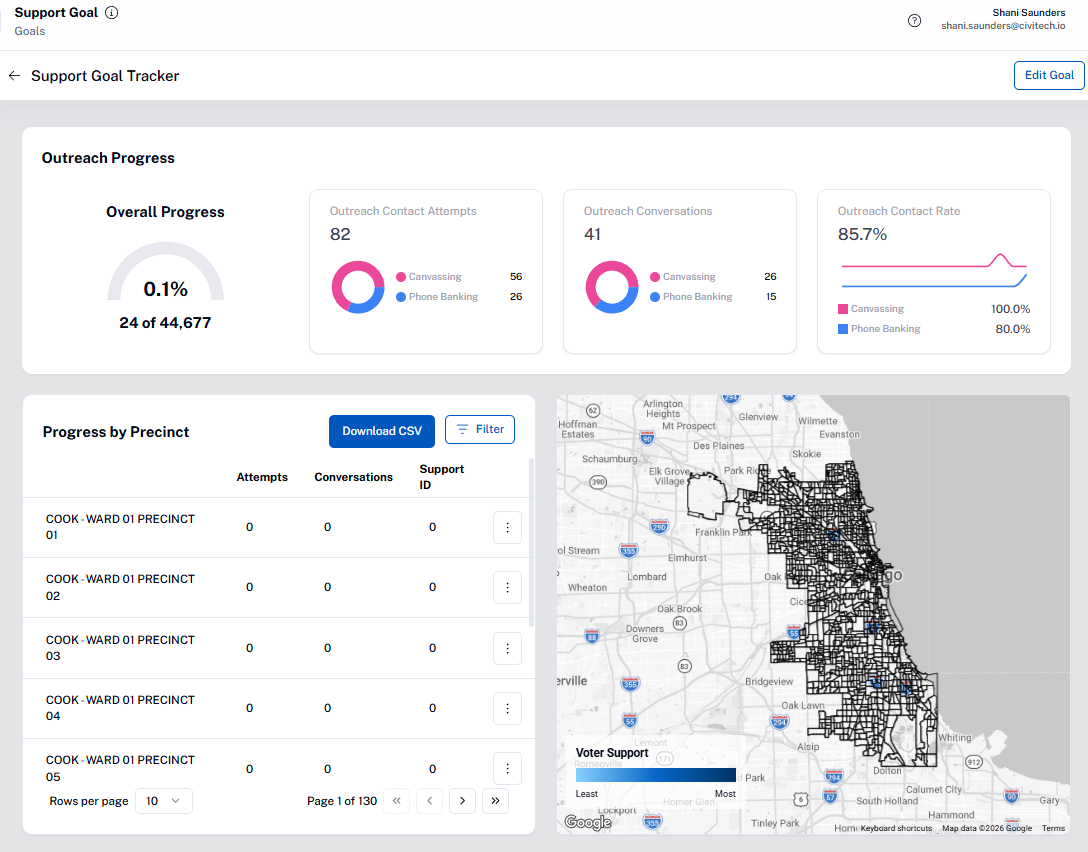Click the Edit Goal button

[1048, 76]
